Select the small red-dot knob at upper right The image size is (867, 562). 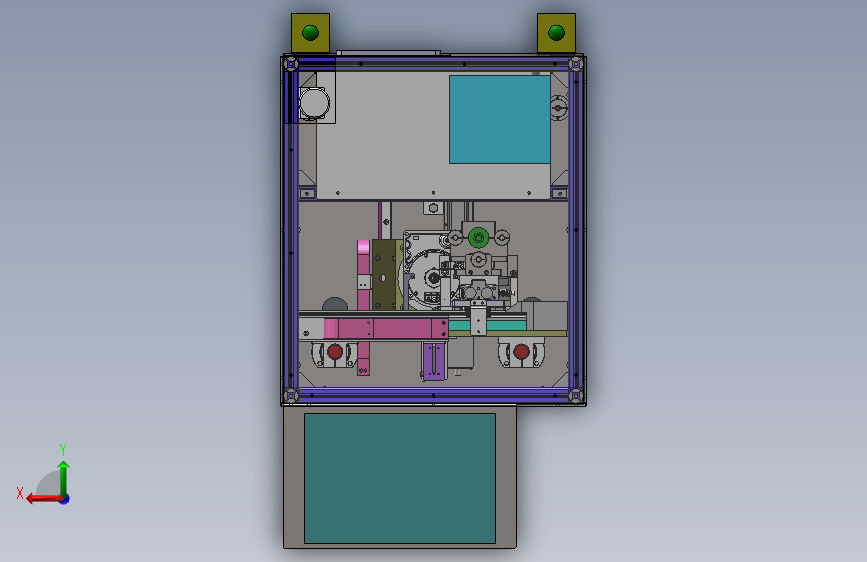pyautogui.click(x=558, y=108)
